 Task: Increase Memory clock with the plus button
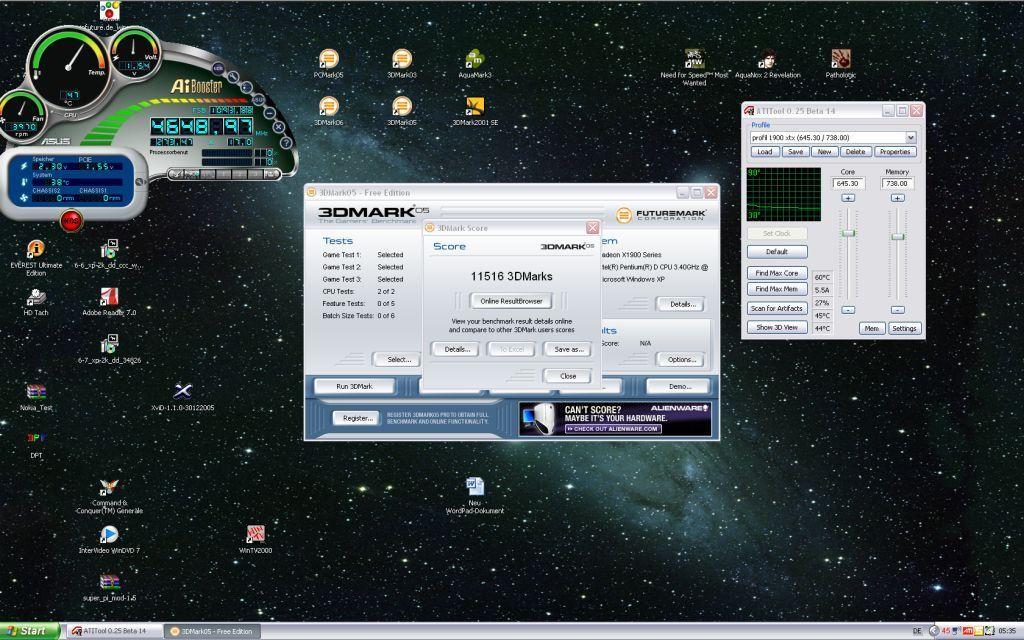(898, 198)
